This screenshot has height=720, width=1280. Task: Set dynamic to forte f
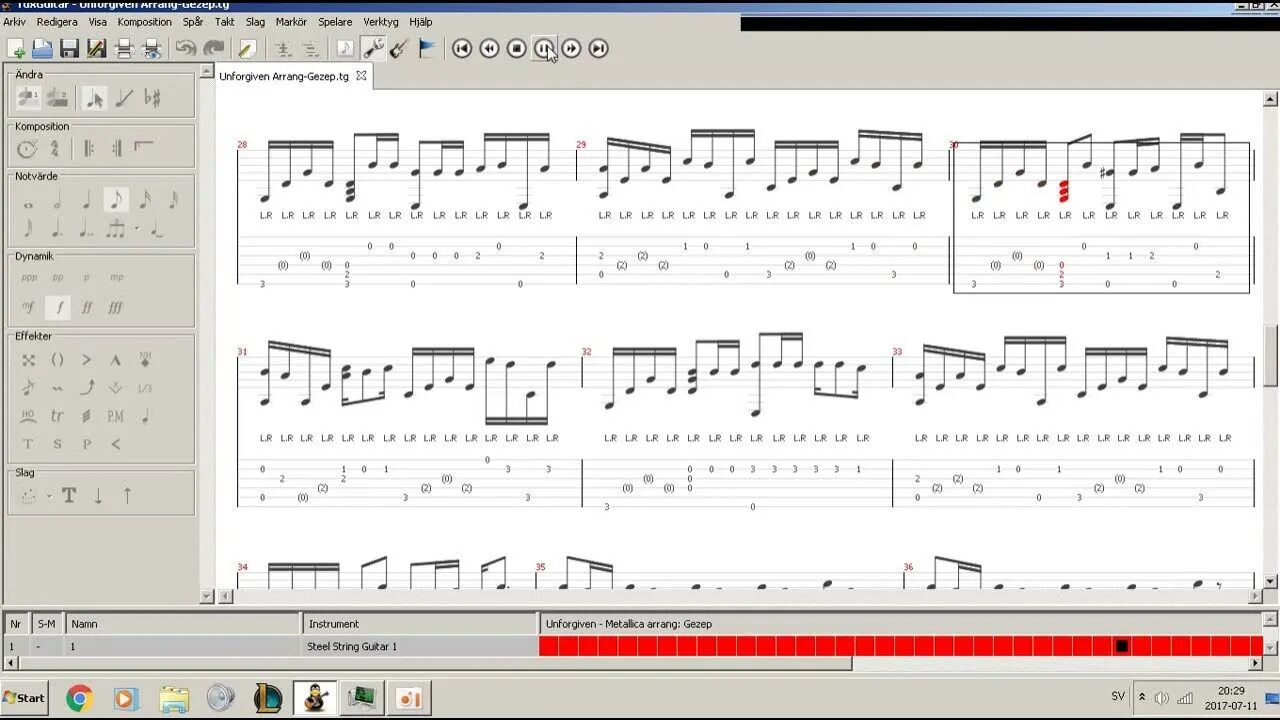[58, 307]
